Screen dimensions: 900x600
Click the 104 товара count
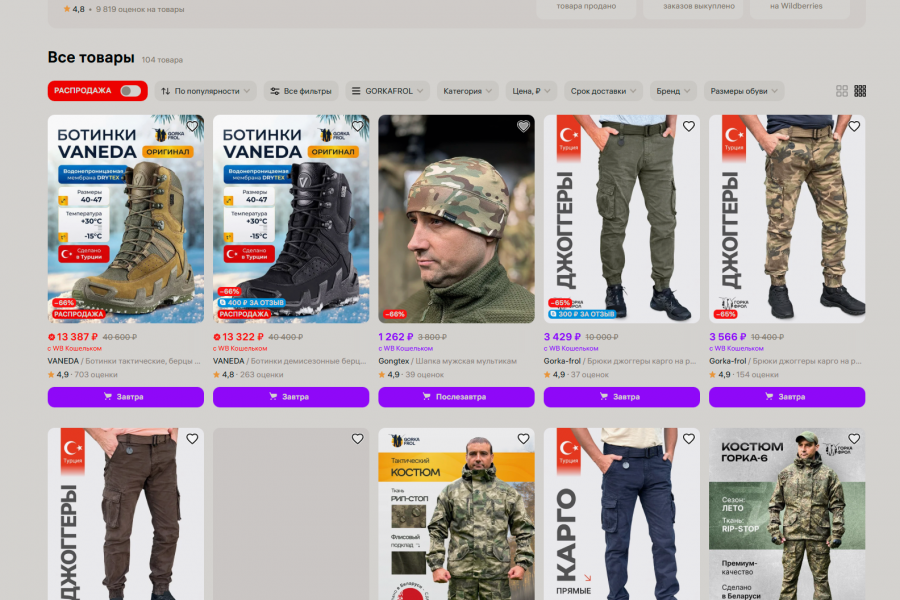[x=162, y=60]
